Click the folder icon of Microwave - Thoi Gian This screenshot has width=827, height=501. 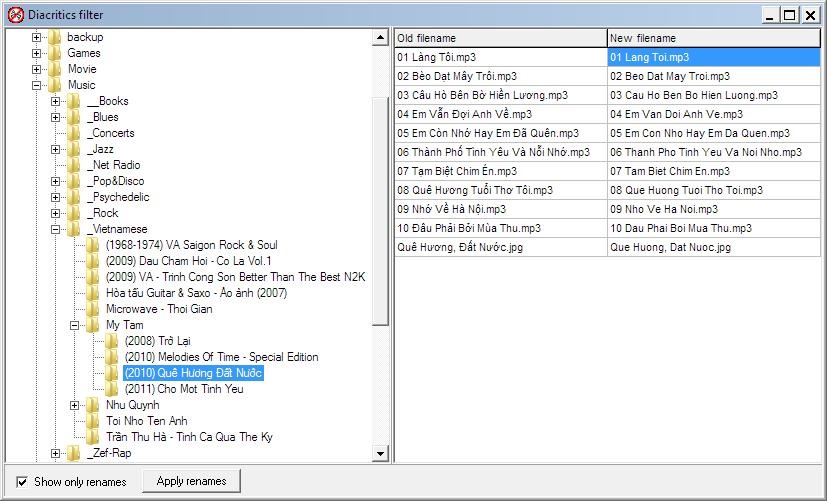point(93,309)
